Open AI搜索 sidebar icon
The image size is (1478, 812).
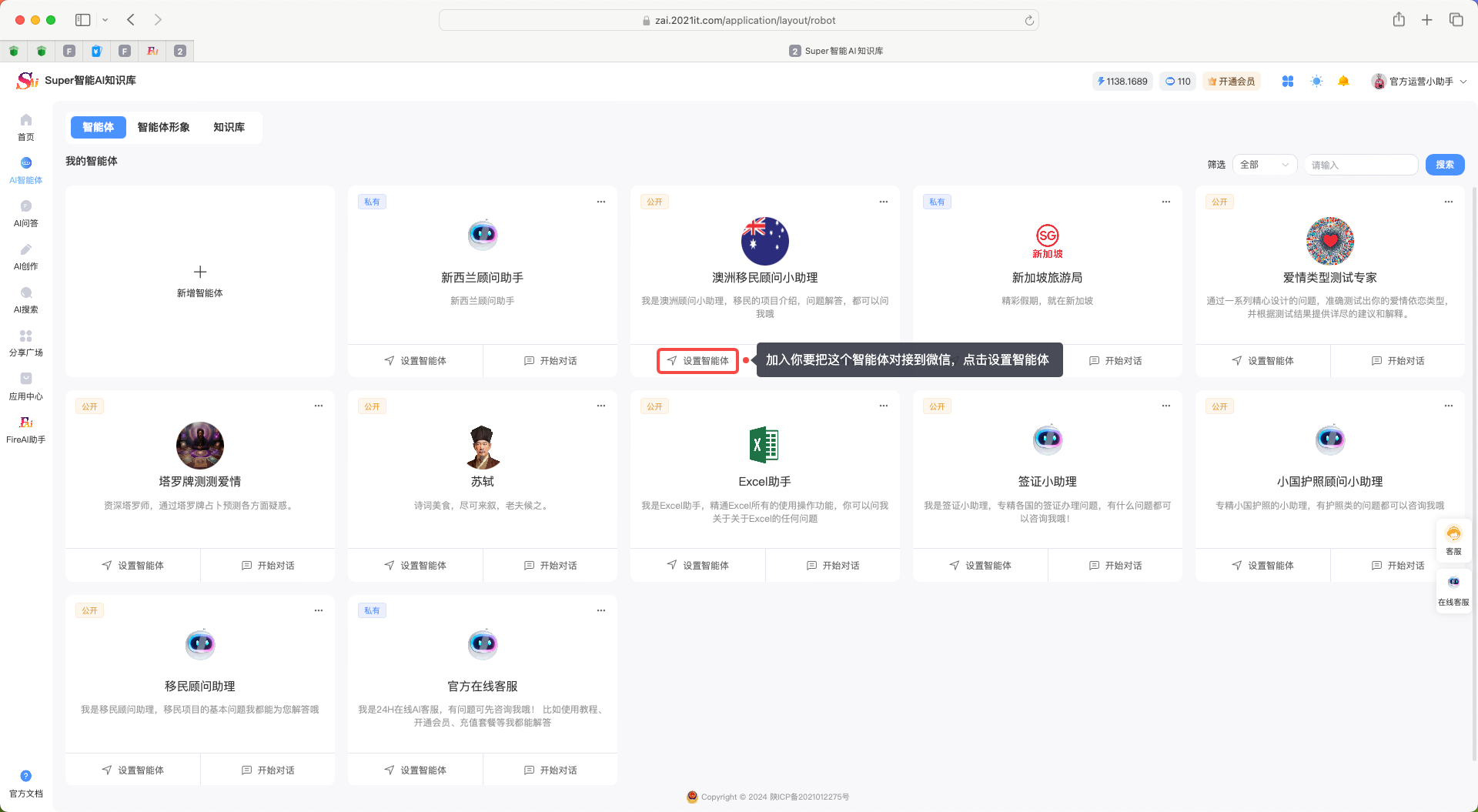pyautogui.click(x=26, y=299)
